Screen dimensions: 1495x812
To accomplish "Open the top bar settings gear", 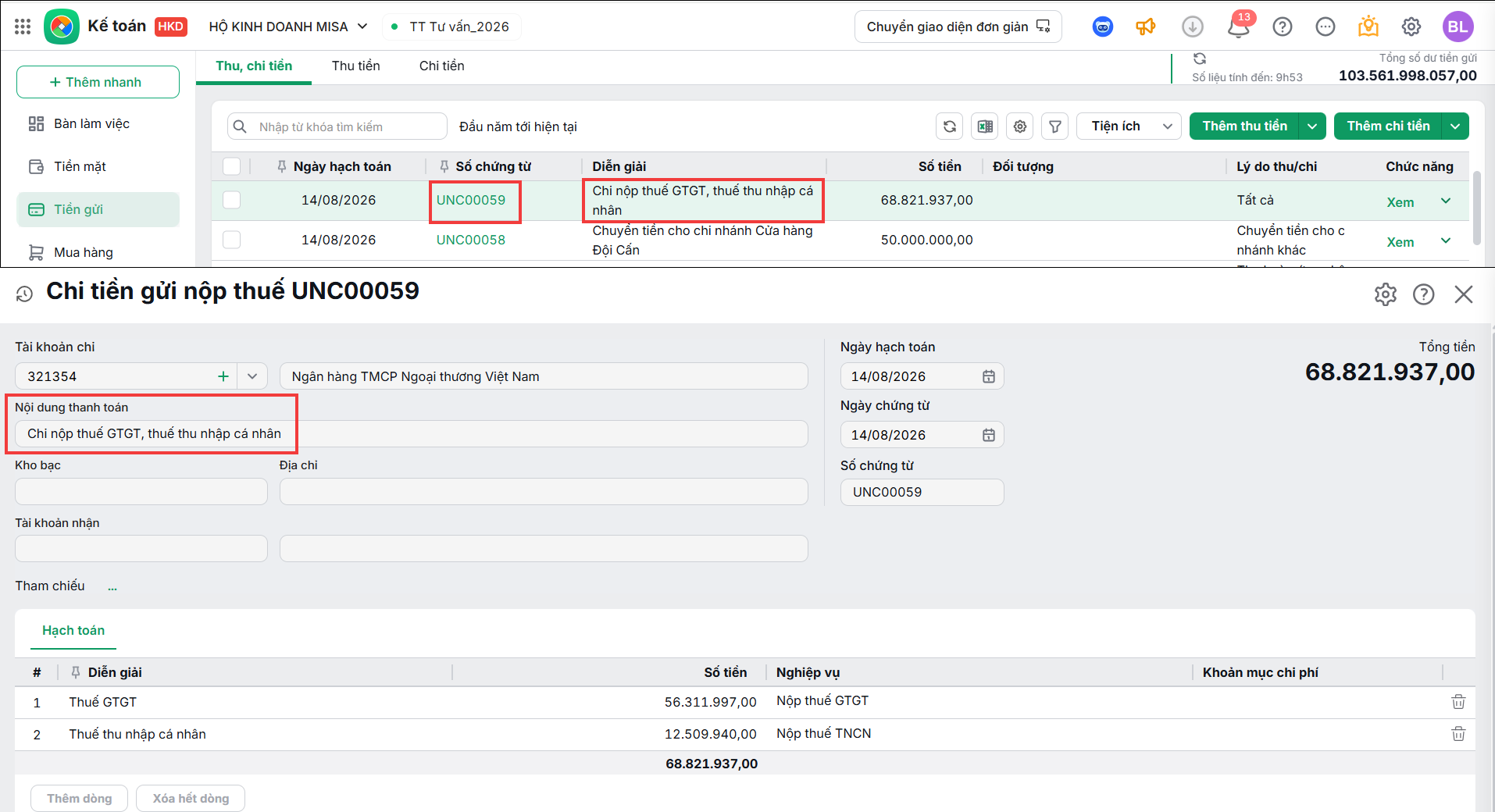I will [1411, 27].
